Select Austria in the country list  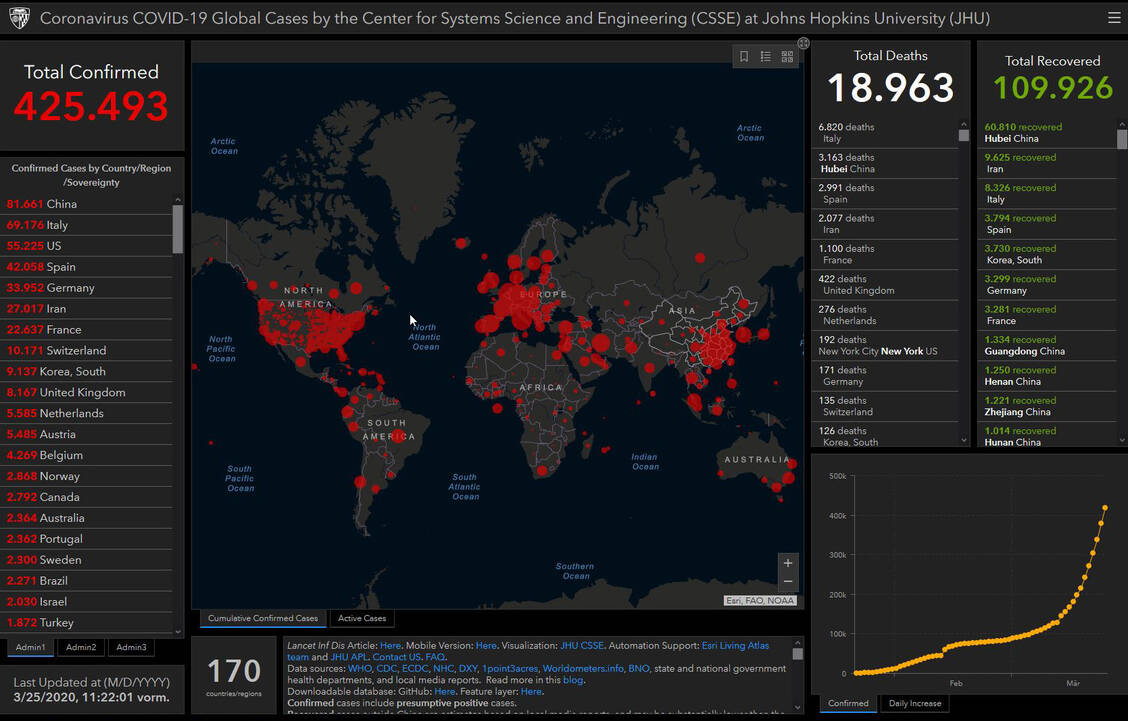[x=87, y=434]
